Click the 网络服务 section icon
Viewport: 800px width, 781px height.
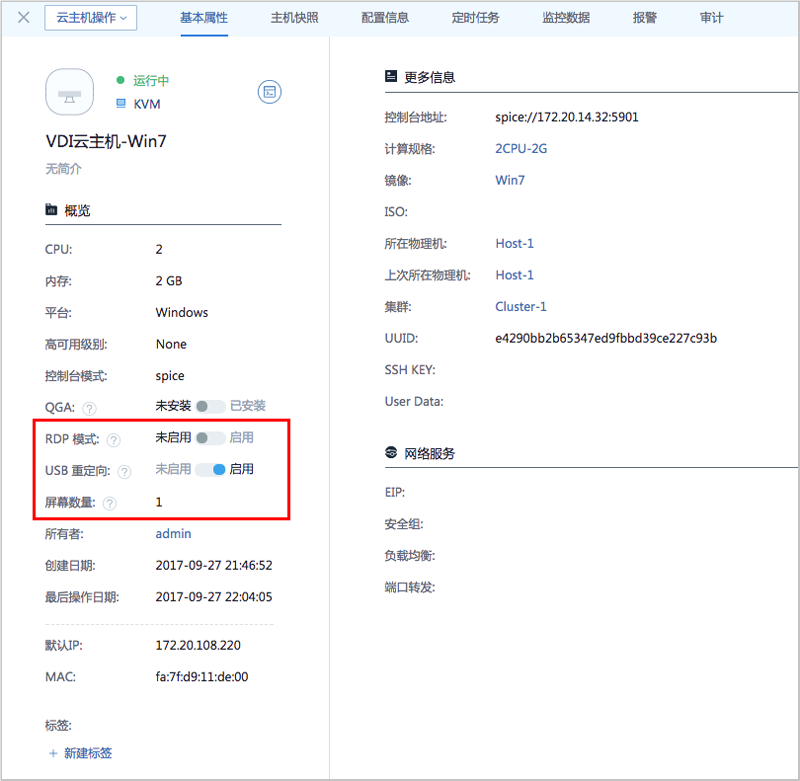tap(391, 452)
